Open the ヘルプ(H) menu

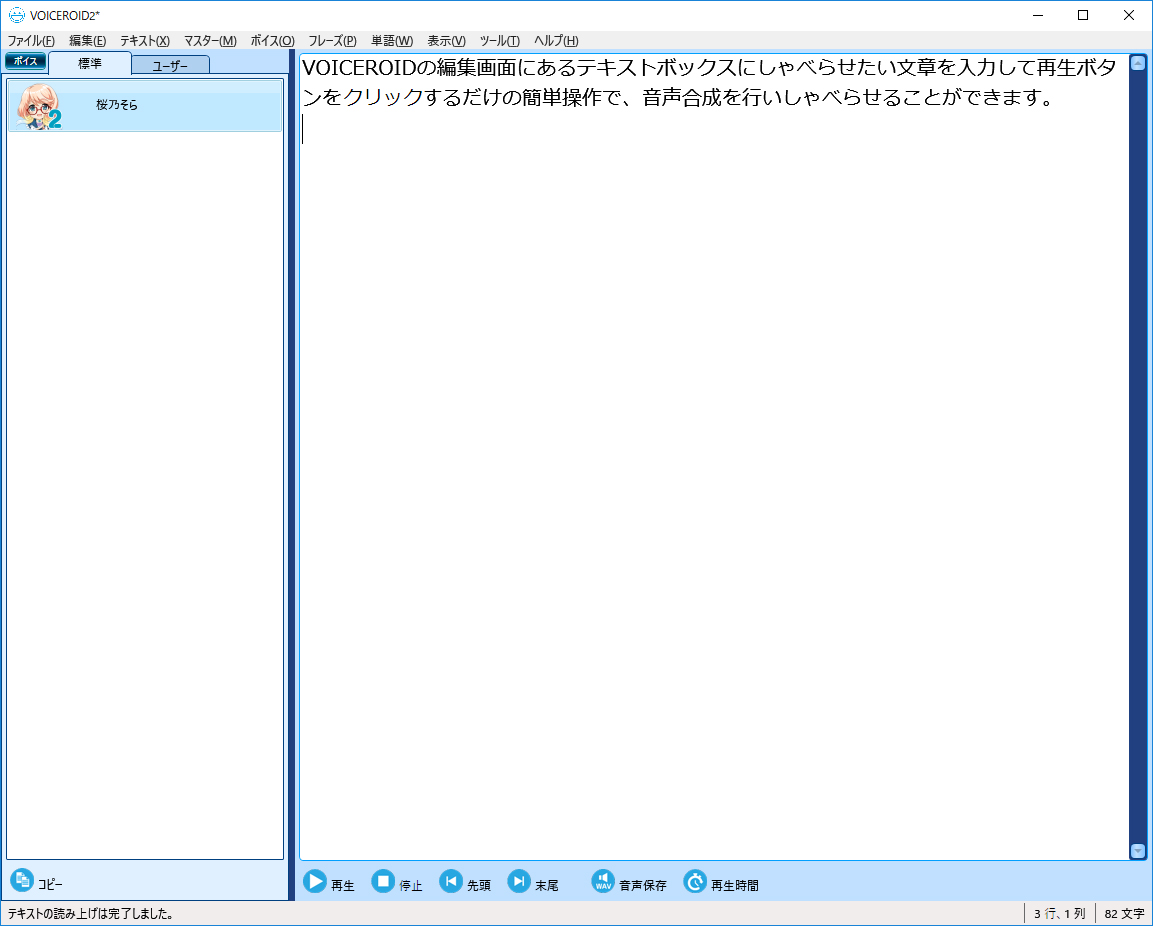556,40
